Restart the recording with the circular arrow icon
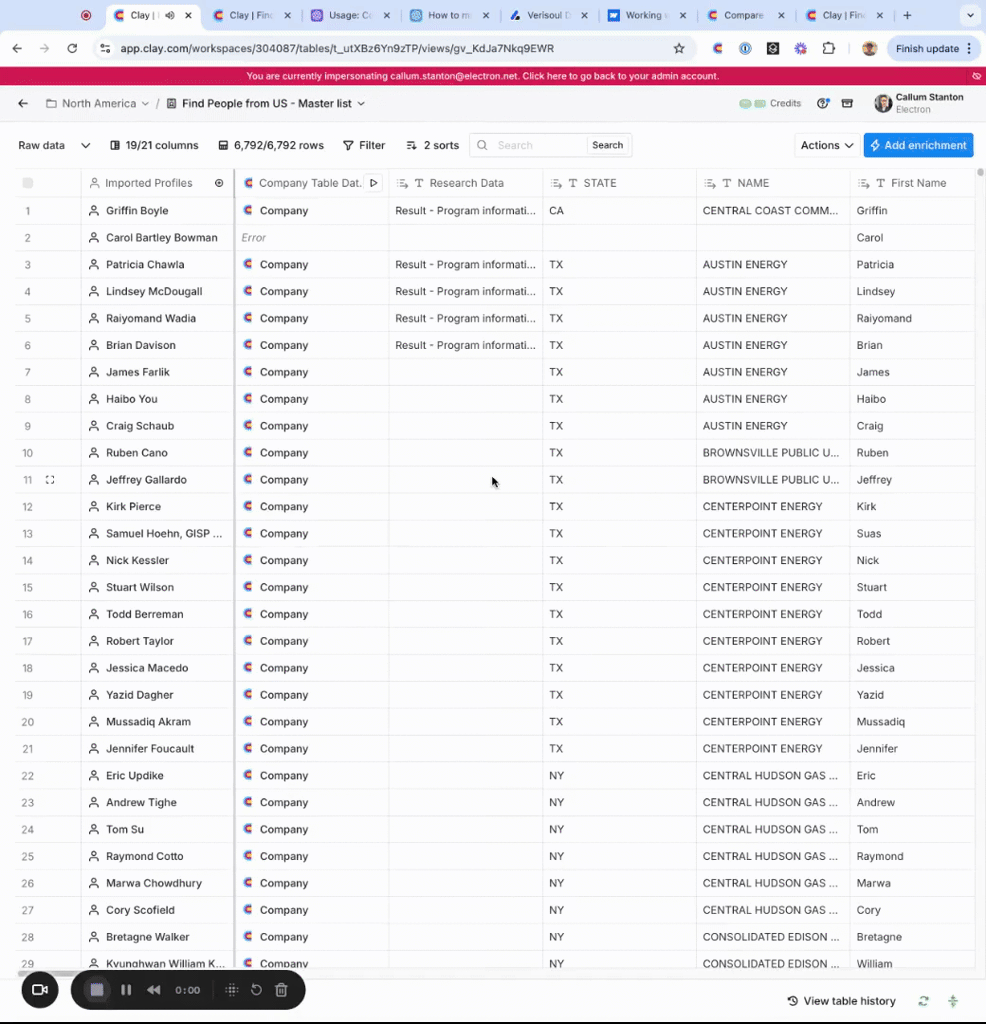Viewport: 986px width, 1024px height. (x=256, y=990)
